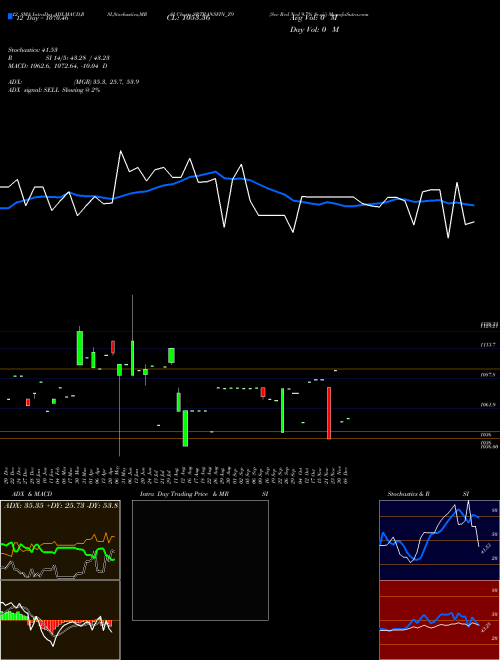The height and width of the screenshot is (660, 500).
Task: Click the 43.23 value in RSI panel
Action: pyautogui.click(x=485, y=627)
